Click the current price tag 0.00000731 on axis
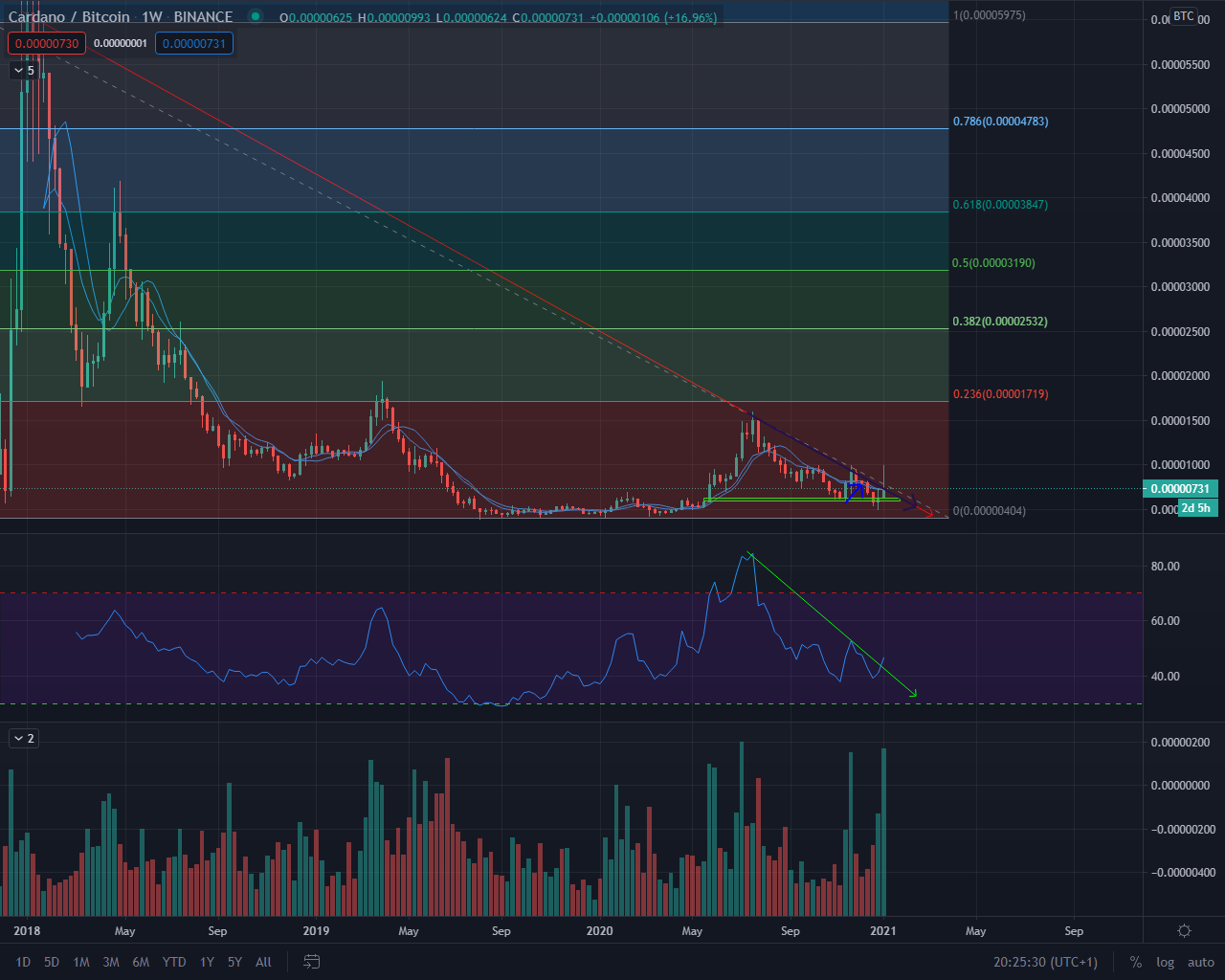 coord(1180,489)
